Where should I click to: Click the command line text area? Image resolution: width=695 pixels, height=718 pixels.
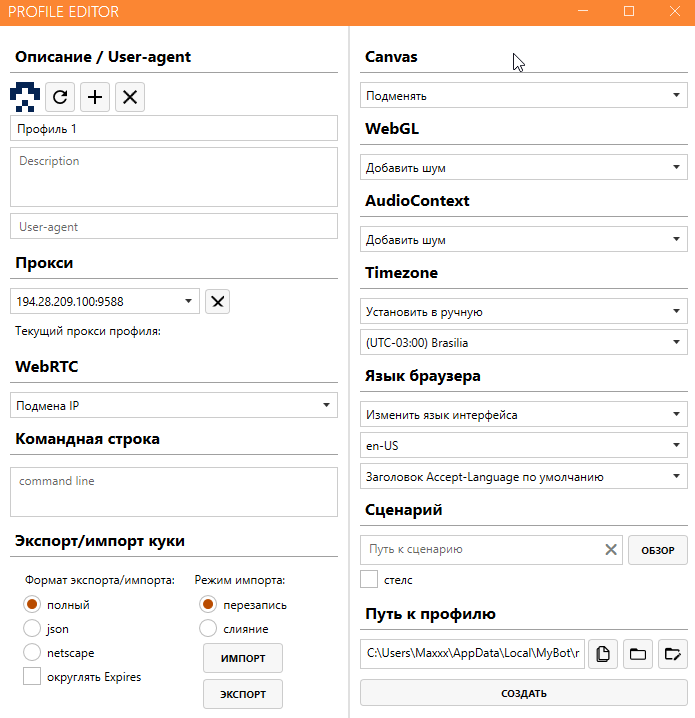coord(174,492)
